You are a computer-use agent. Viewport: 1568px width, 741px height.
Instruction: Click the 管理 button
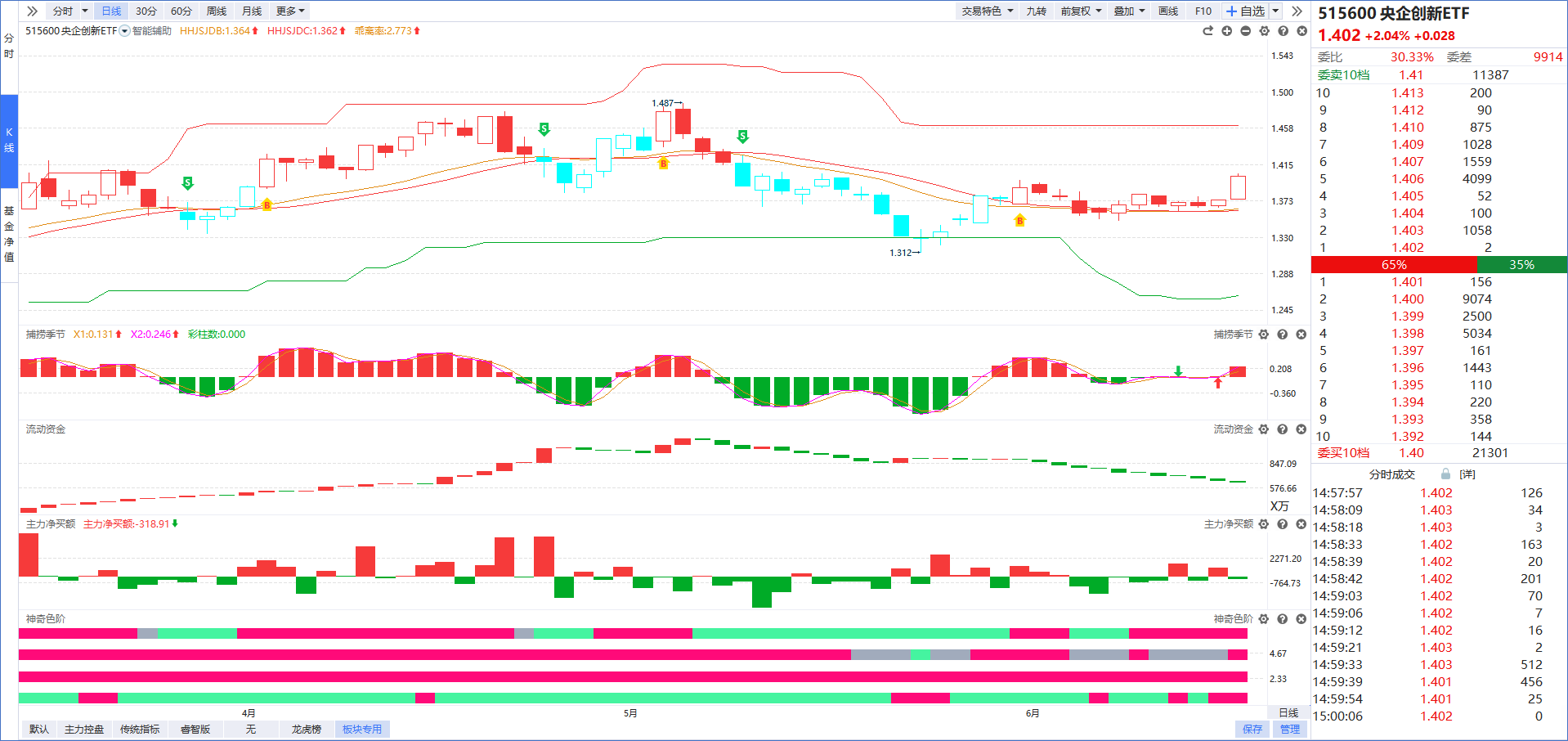1290,729
